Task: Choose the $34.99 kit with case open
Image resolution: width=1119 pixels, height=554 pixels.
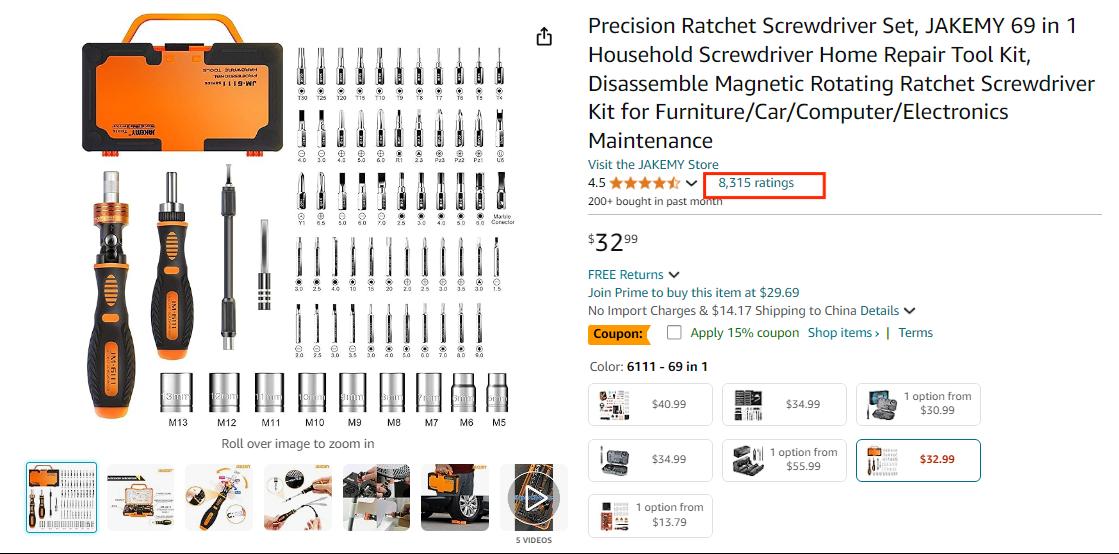Action: (x=651, y=460)
